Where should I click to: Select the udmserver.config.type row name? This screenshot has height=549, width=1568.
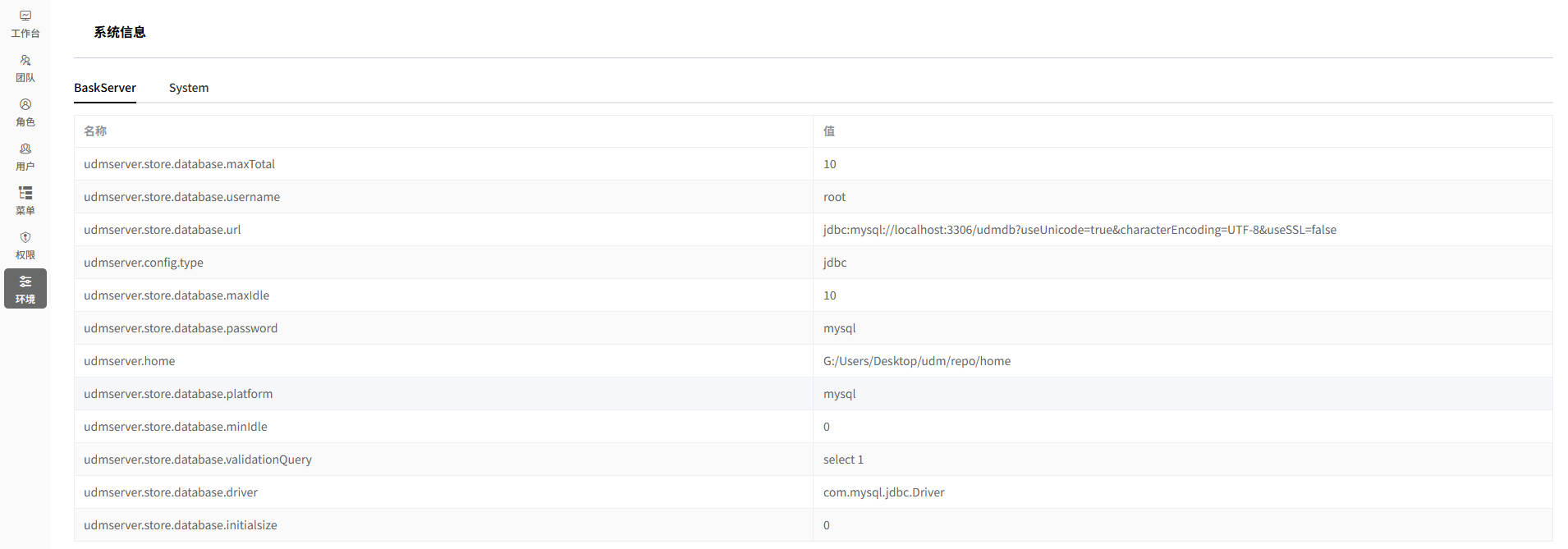(144, 263)
